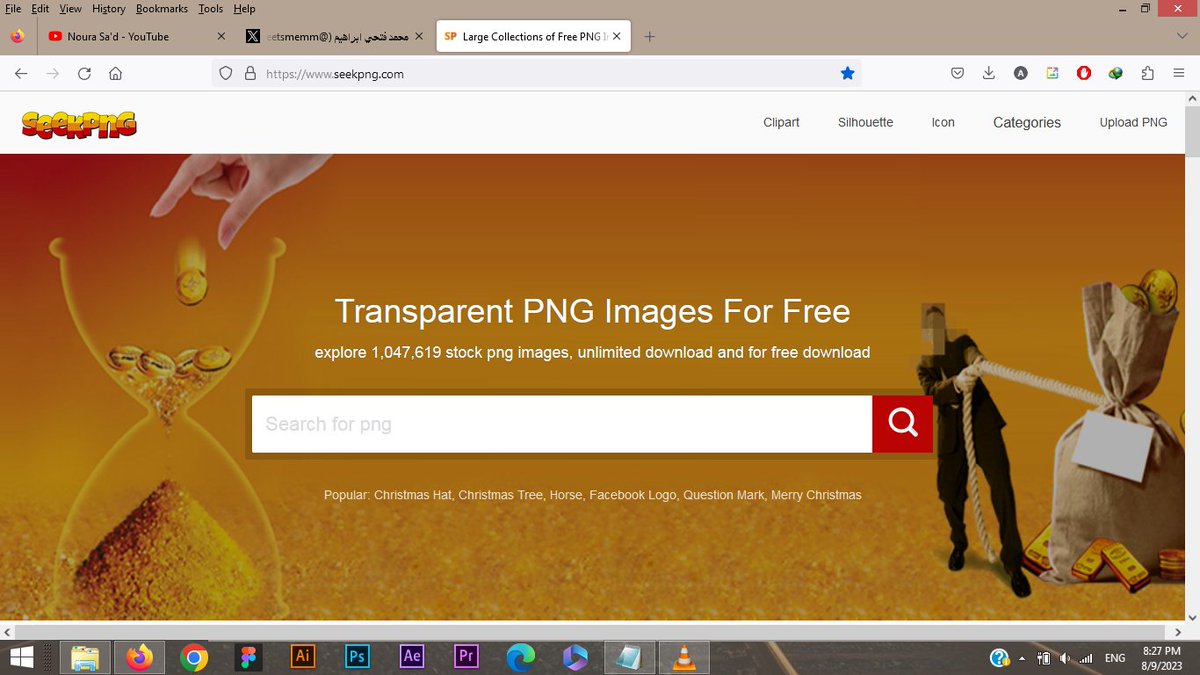1200x675 pixels.
Task: Open Google Chrome from the taskbar
Action: coord(194,657)
